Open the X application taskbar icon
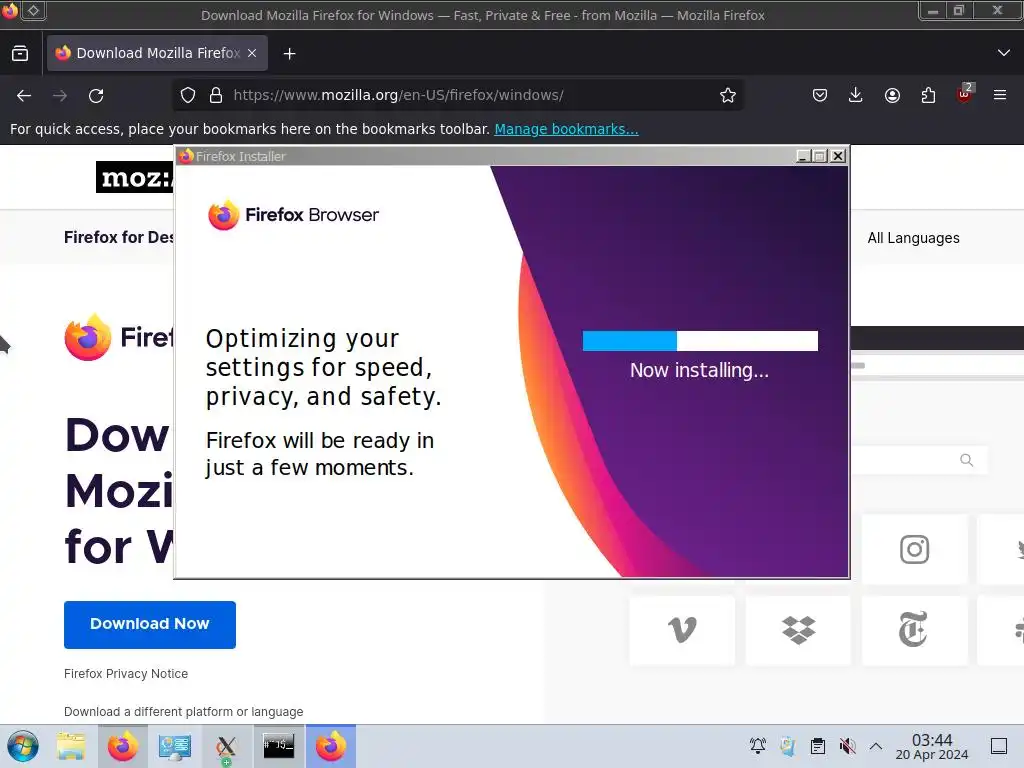 (226, 747)
